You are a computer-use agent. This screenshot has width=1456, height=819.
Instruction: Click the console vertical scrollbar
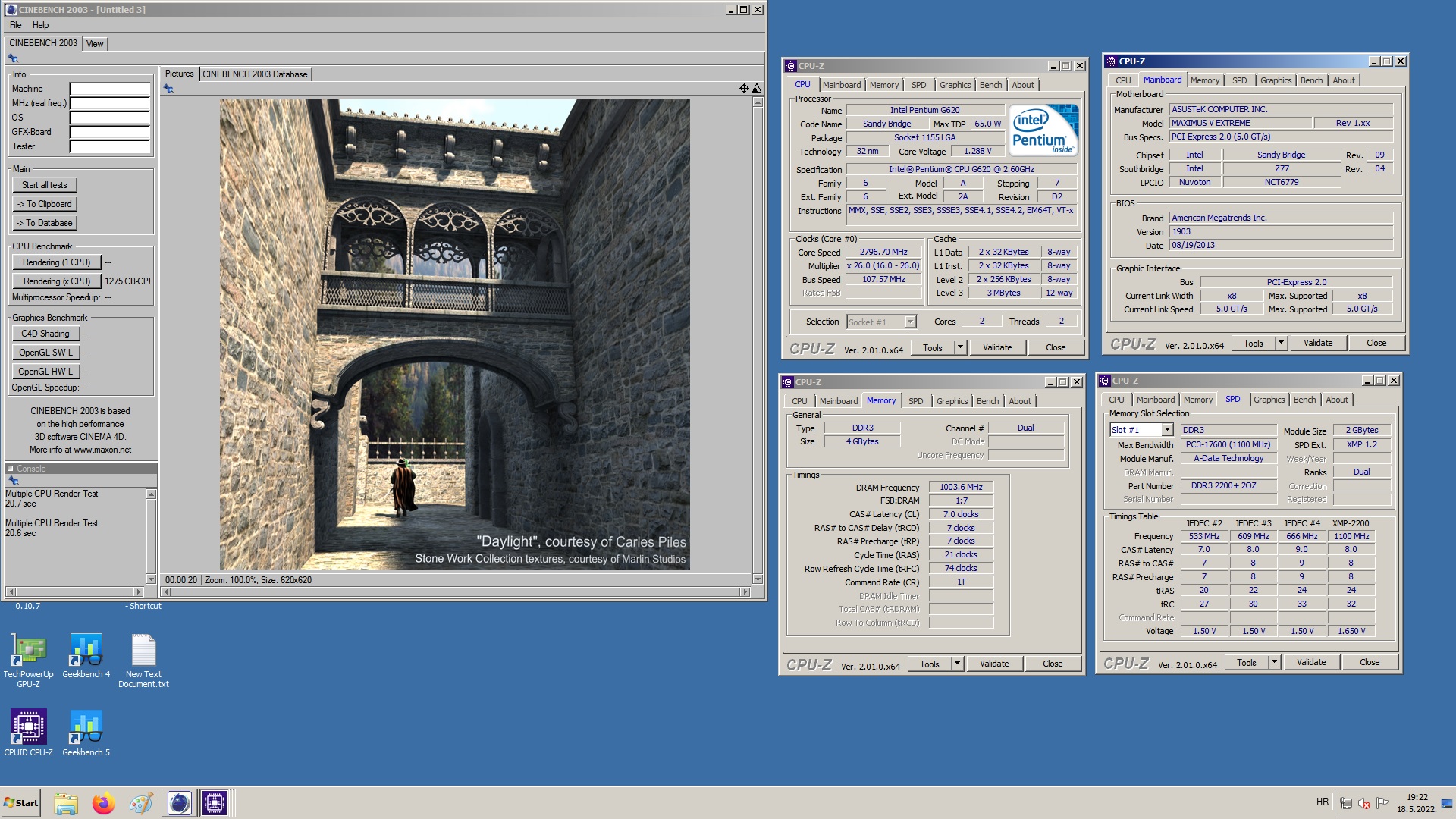(x=151, y=536)
